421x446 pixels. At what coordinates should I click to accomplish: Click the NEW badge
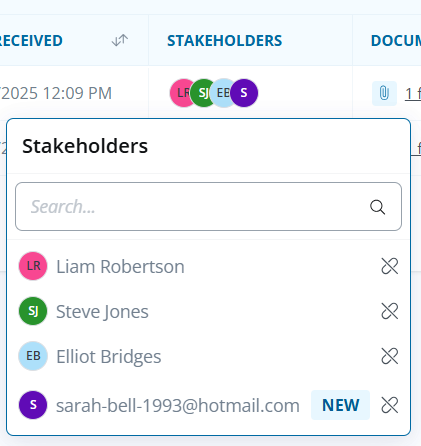click(340, 405)
